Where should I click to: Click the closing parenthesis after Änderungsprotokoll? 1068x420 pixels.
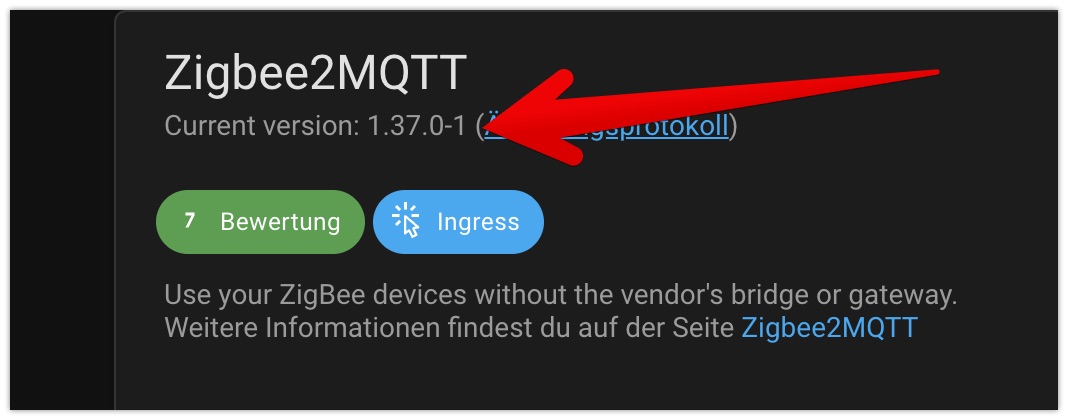point(733,126)
